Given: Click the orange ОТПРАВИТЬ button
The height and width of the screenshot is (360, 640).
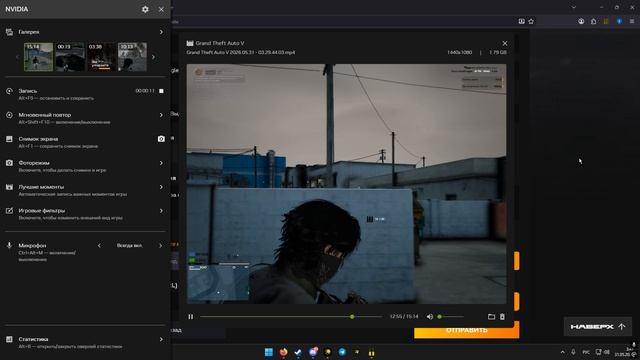Looking at the screenshot, I should (467, 330).
